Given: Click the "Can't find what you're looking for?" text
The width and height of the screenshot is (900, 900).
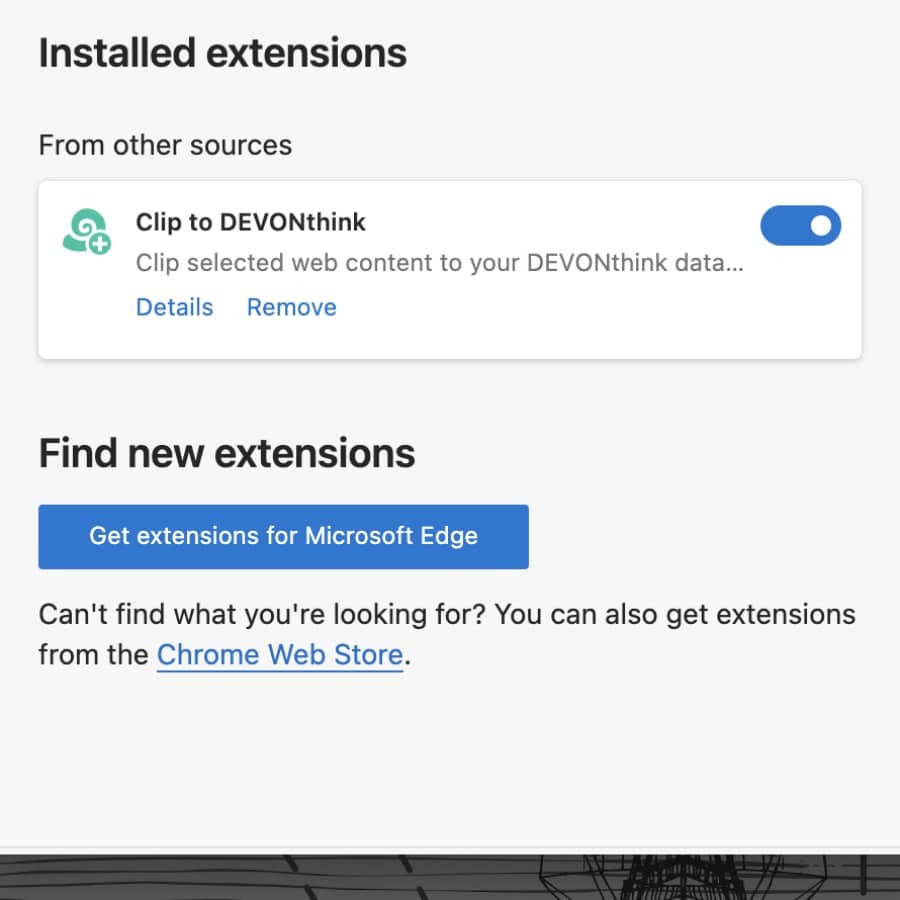Looking at the screenshot, I should (262, 613).
